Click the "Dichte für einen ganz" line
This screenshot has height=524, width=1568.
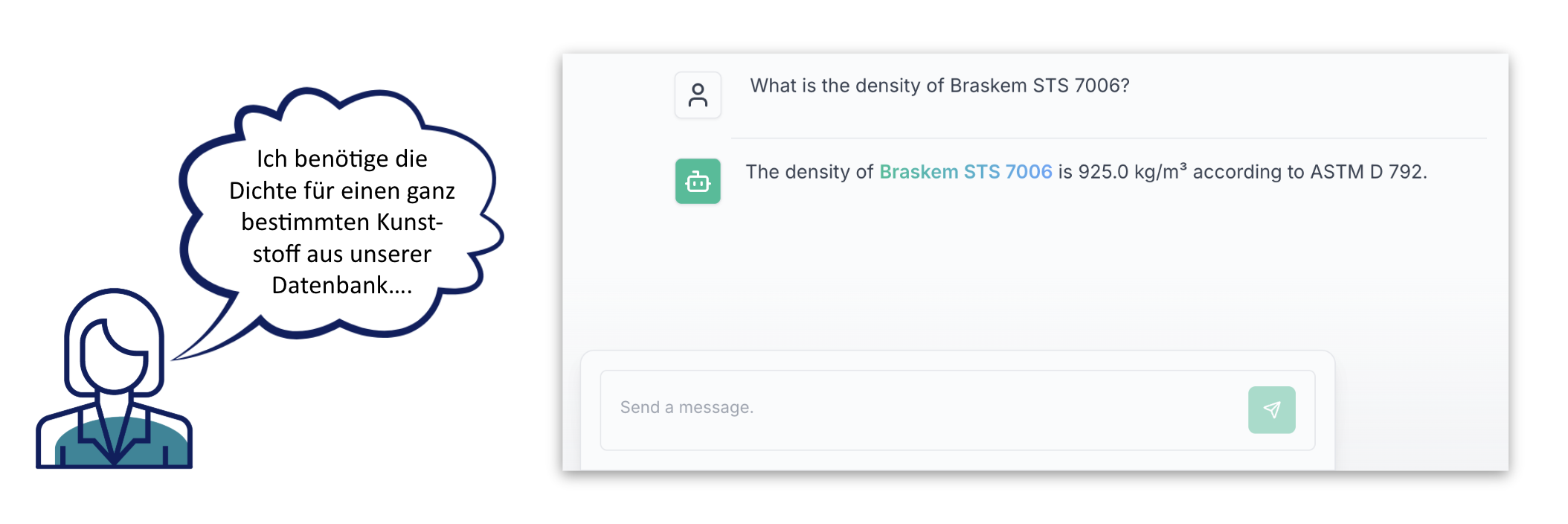click(x=341, y=191)
